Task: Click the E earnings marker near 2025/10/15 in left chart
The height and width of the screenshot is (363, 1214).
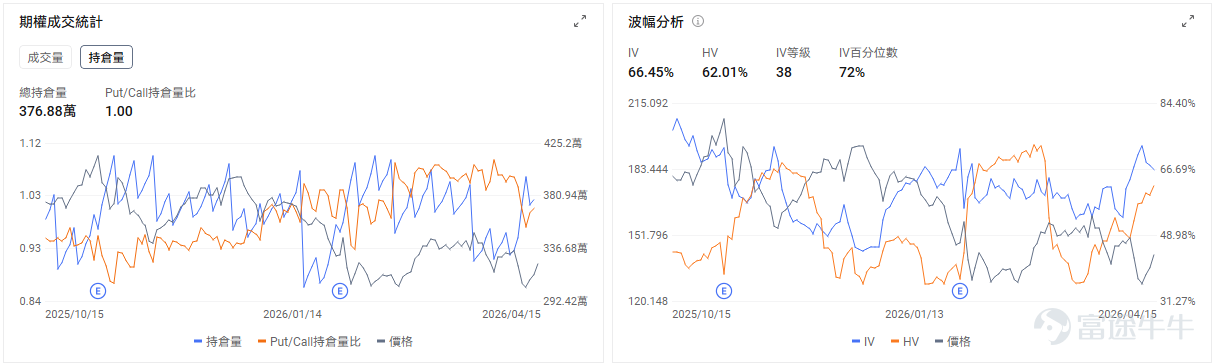Action: click(x=98, y=291)
